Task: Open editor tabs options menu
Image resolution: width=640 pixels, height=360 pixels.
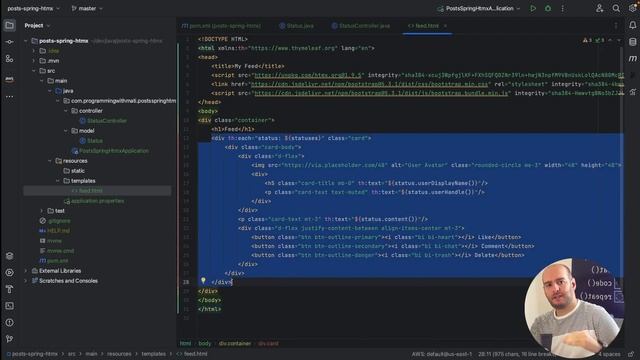Action: coord(616,25)
